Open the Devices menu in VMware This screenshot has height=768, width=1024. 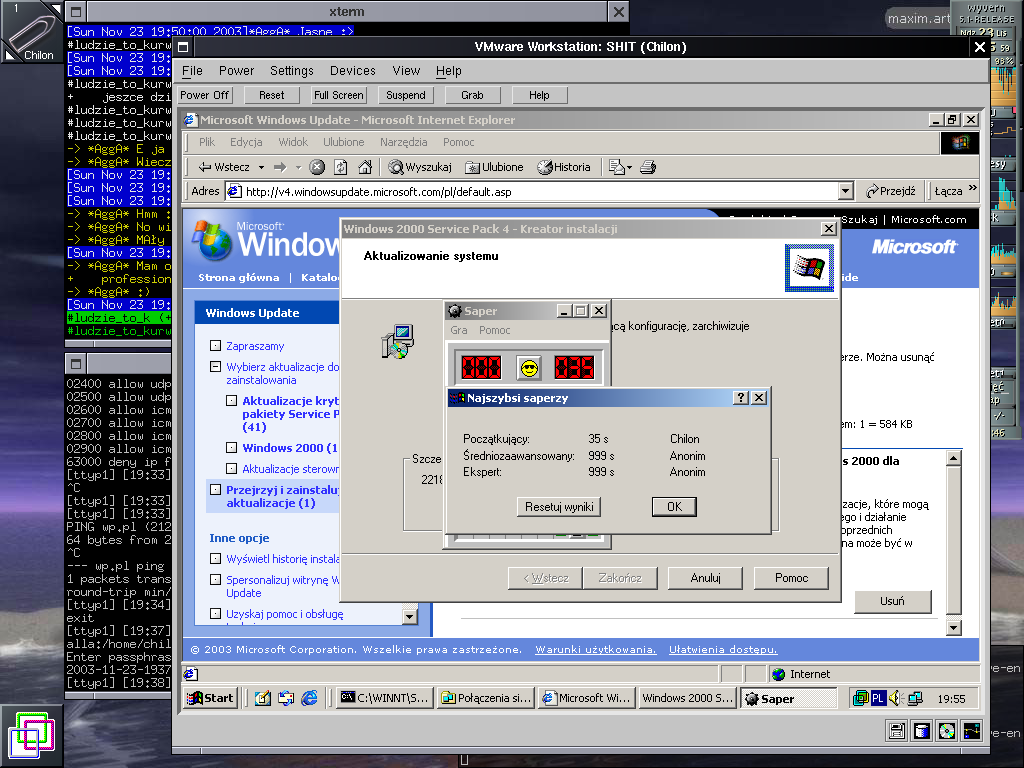click(x=352, y=71)
